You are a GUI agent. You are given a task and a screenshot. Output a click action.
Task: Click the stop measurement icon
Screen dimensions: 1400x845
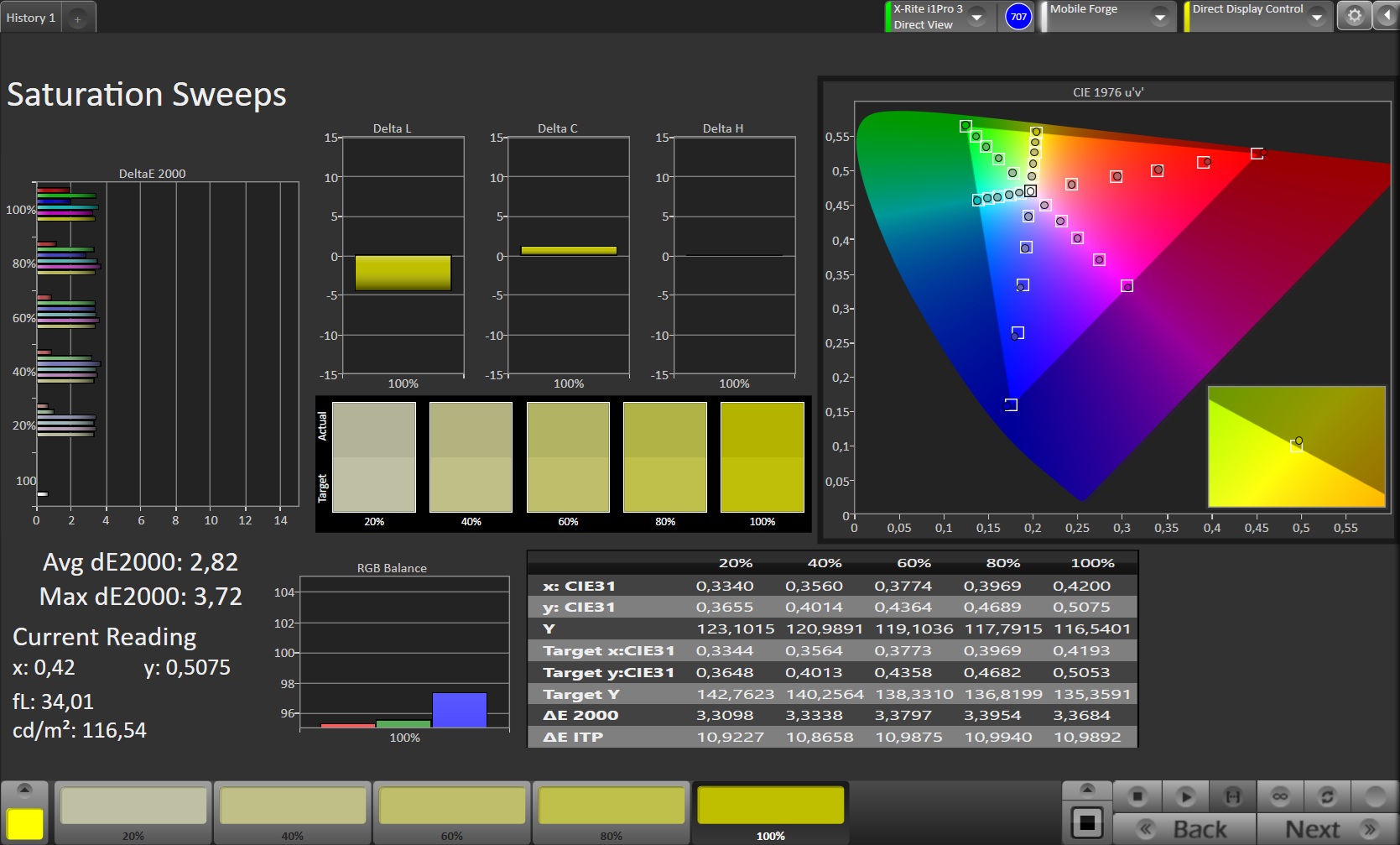click(1137, 795)
